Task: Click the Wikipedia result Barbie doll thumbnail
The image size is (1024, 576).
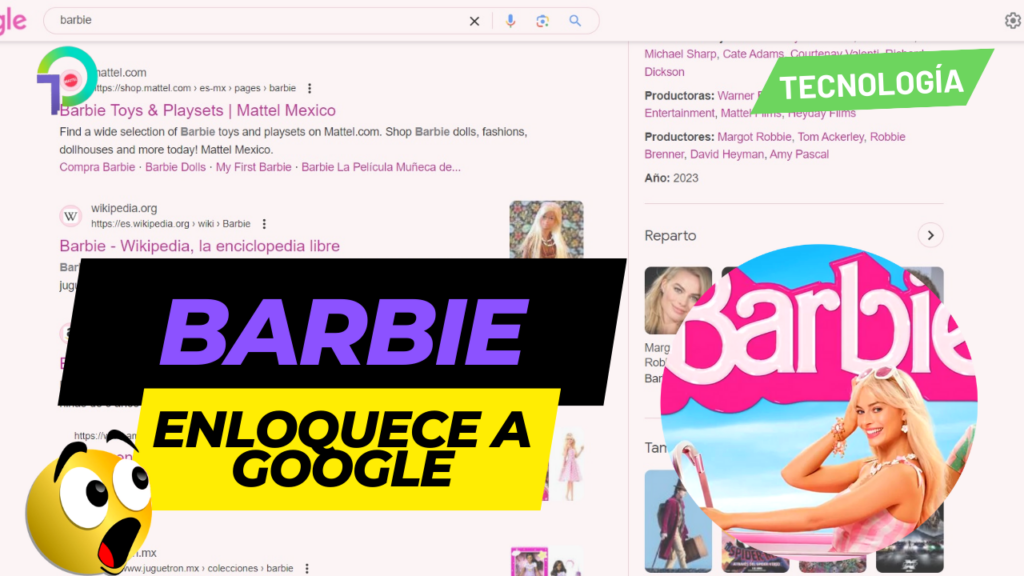Action: click(x=547, y=230)
